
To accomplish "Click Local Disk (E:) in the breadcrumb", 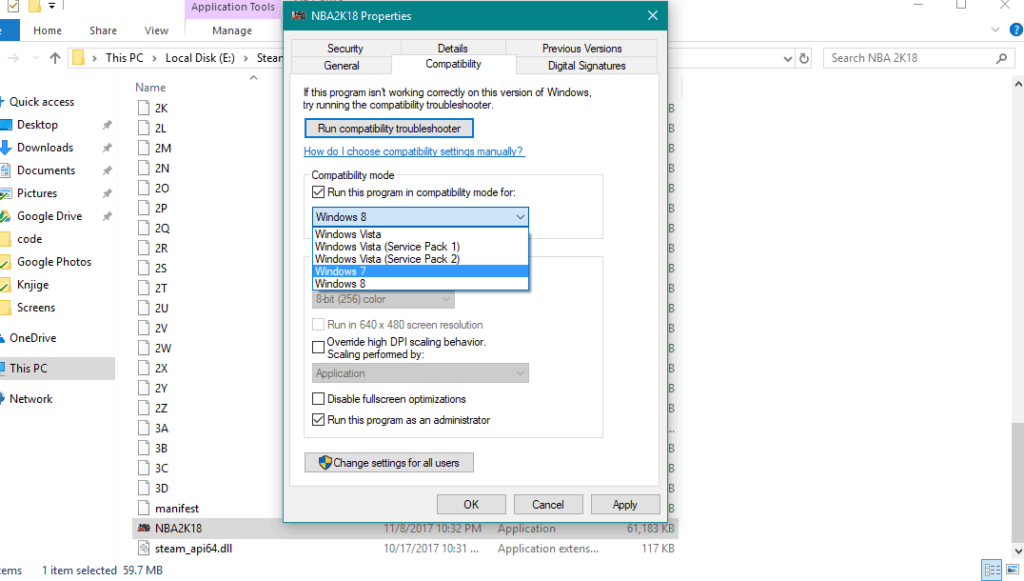I will 200,58.
